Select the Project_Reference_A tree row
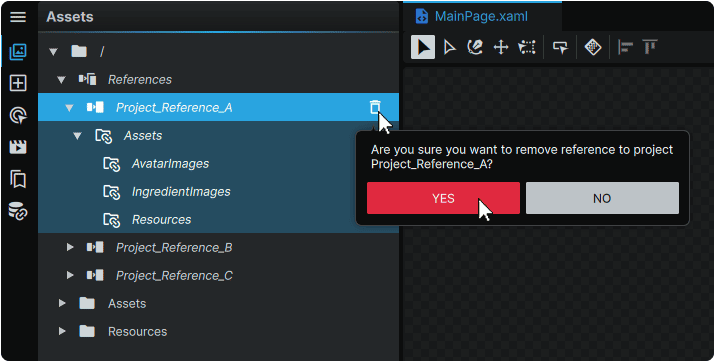Screen dimensions: 715x362 point(218,107)
